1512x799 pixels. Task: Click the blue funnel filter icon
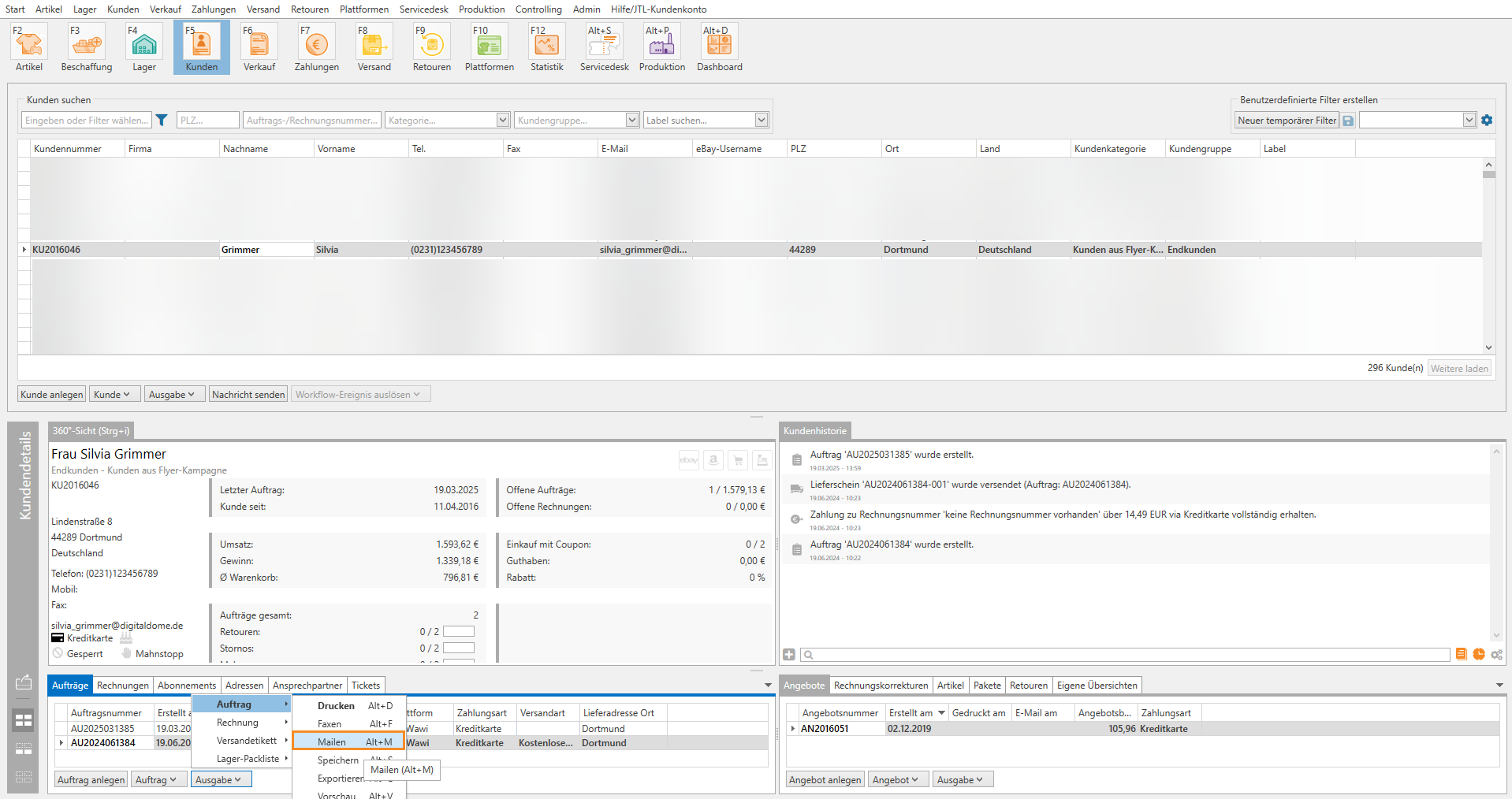tap(162, 121)
